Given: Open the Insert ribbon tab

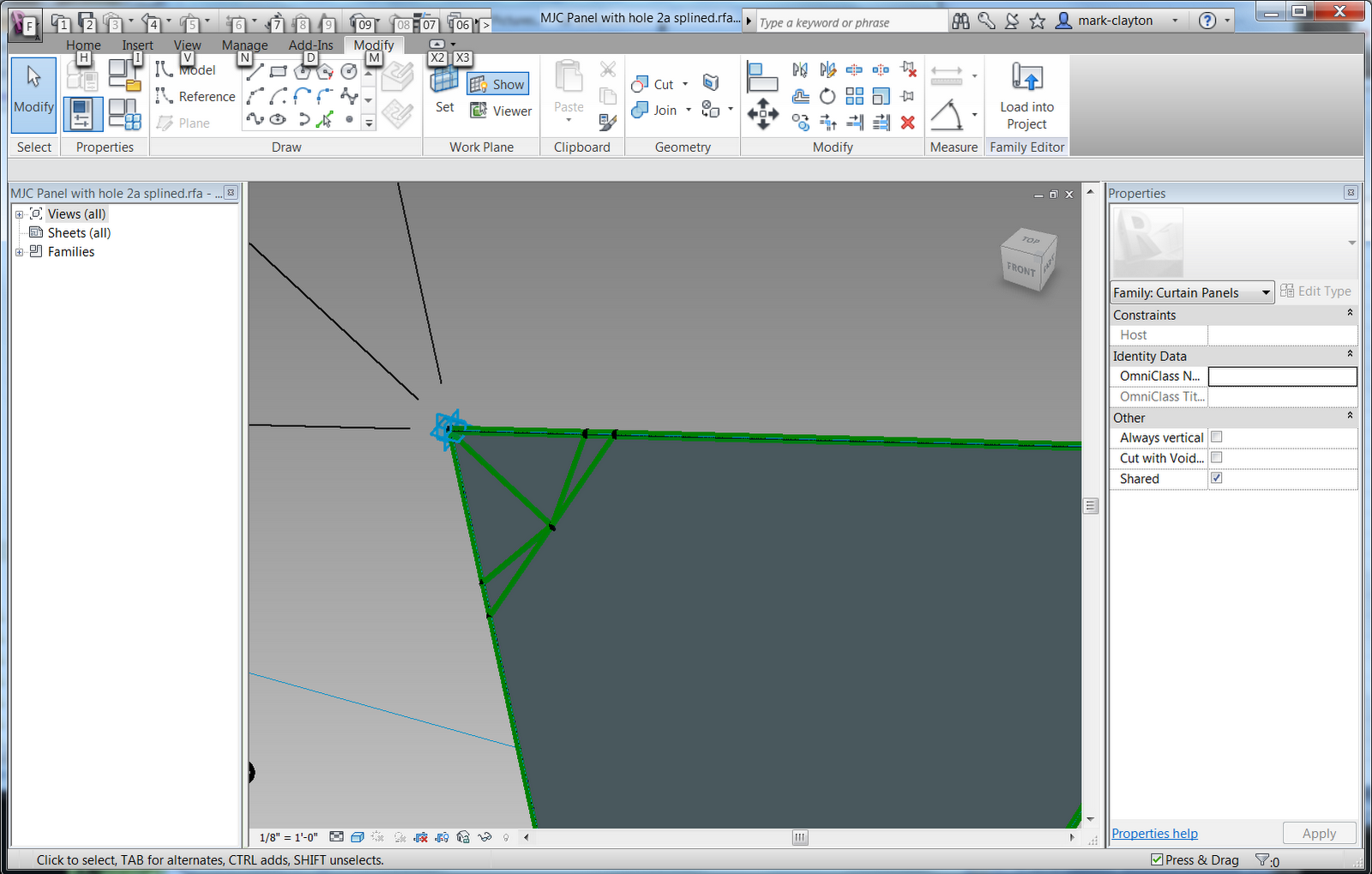Looking at the screenshot, I should (x=138, y=45).
